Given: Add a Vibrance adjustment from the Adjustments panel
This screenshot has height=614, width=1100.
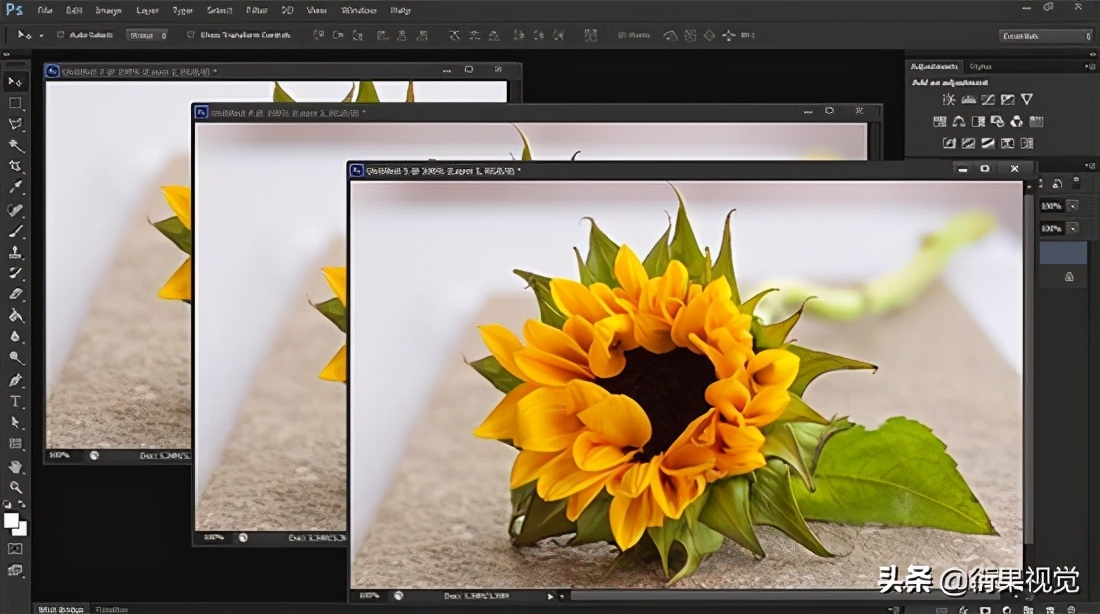Looking at the screenshot, I should pos(1027,100).
